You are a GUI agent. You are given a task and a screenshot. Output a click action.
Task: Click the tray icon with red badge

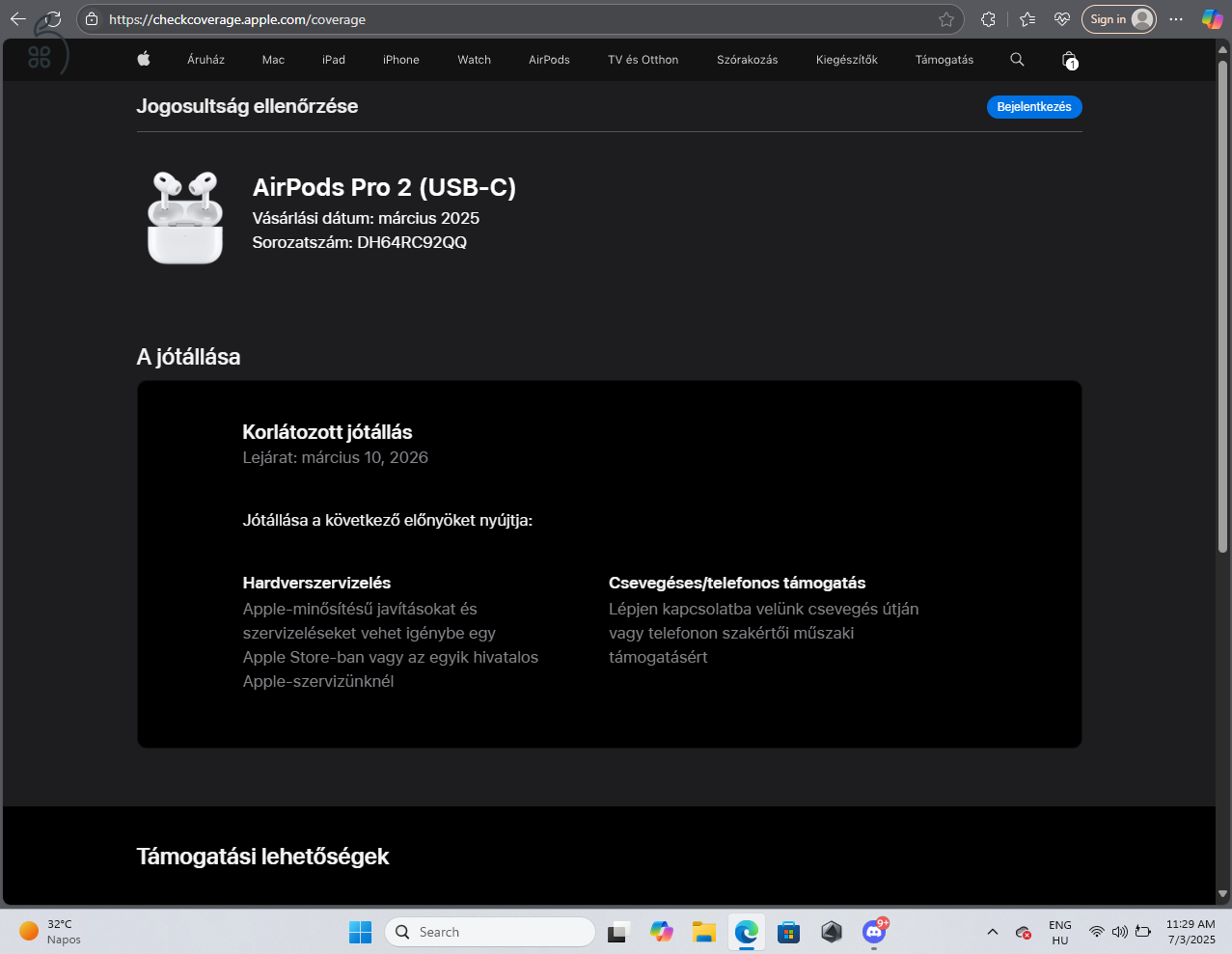tap(1024, 932)
